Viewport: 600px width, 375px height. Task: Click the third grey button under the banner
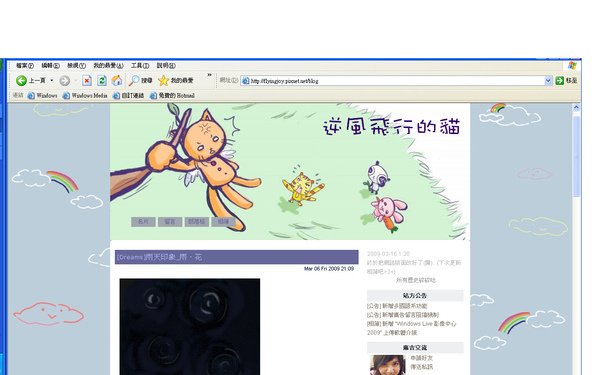tap(197, 222)
